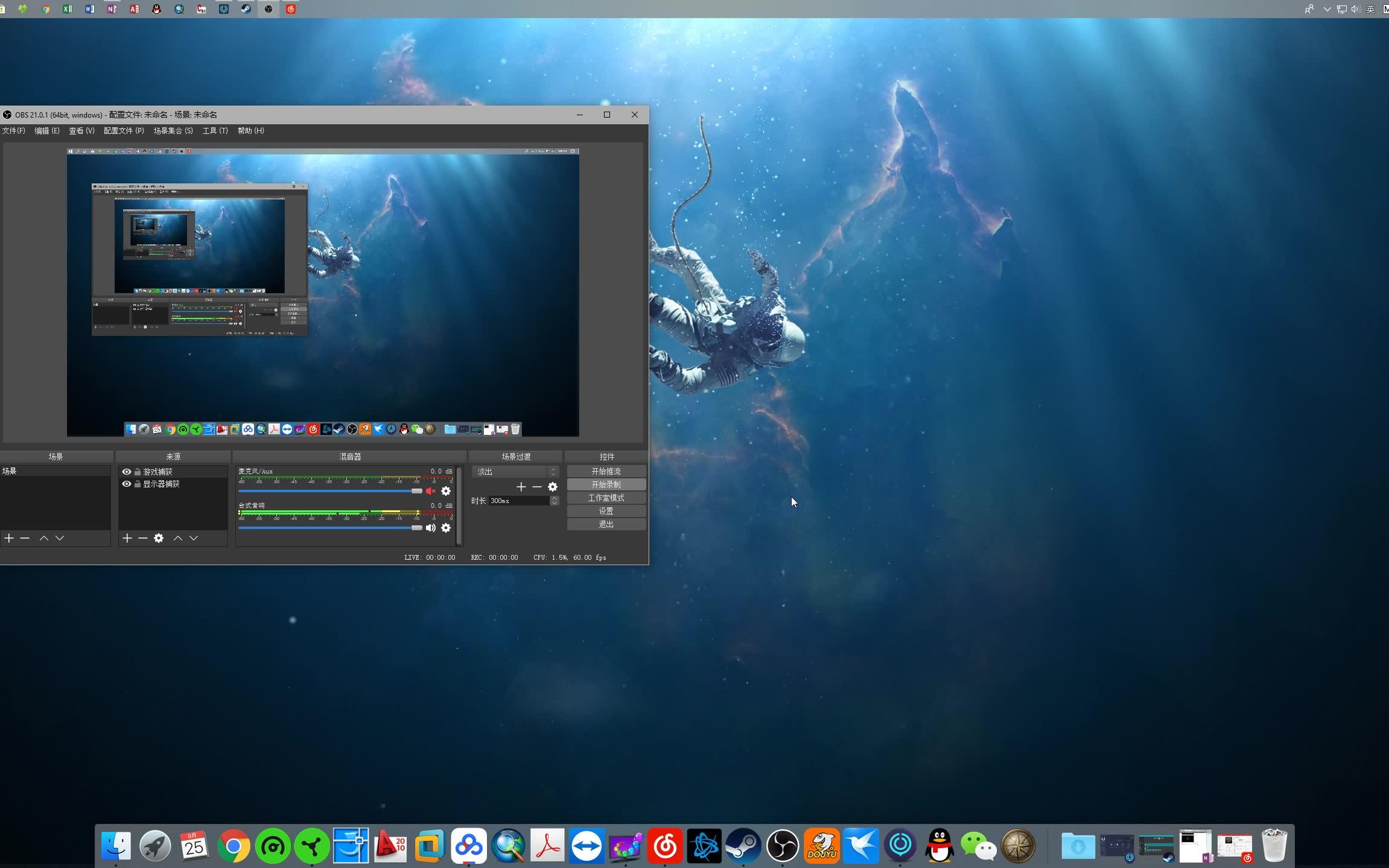The image size is (1389, 868).
Task: Unmute the 麦克风/Aux channel
Action: [431, 491]
